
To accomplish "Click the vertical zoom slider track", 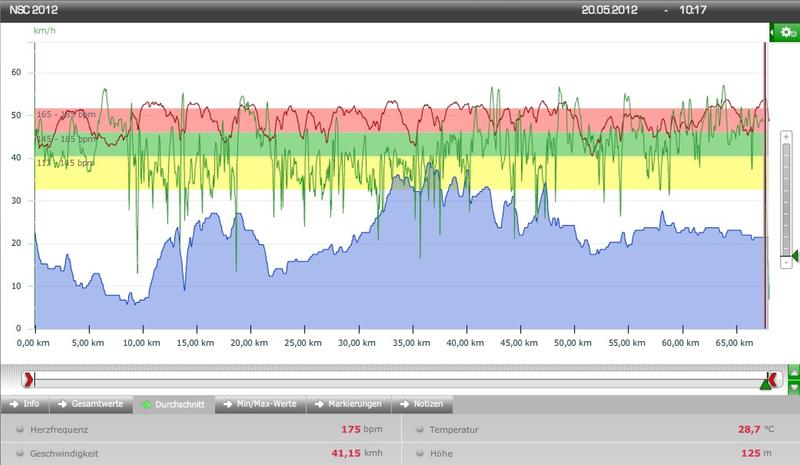I will coord(786,199).
